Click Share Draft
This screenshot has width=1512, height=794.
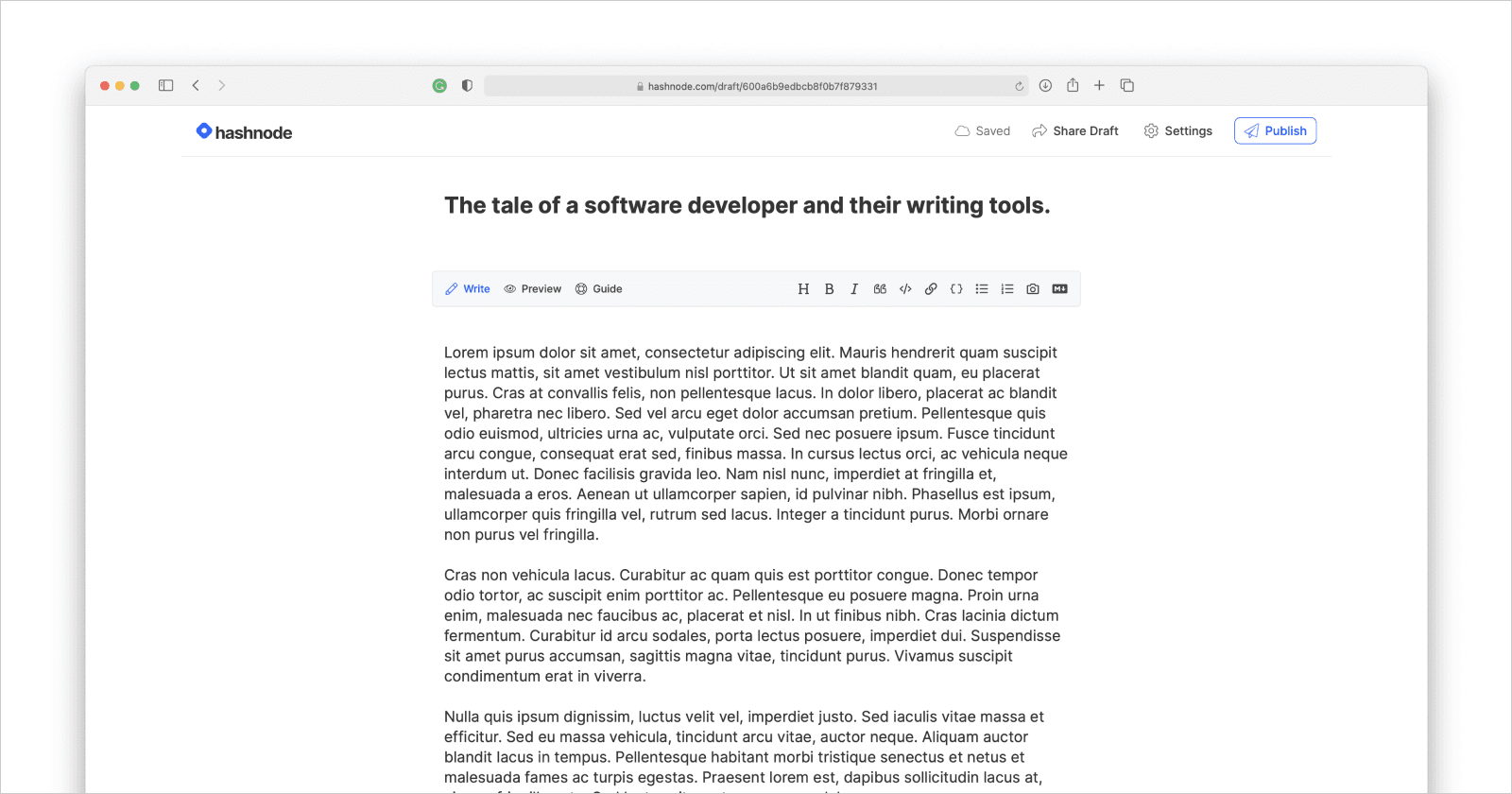coord(1074,131)
